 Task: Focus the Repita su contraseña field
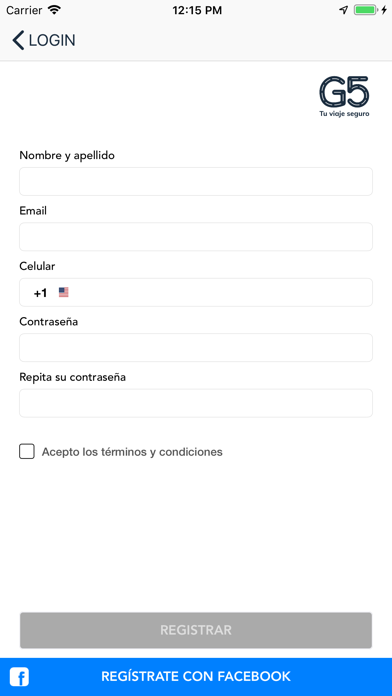coord(196,403)
